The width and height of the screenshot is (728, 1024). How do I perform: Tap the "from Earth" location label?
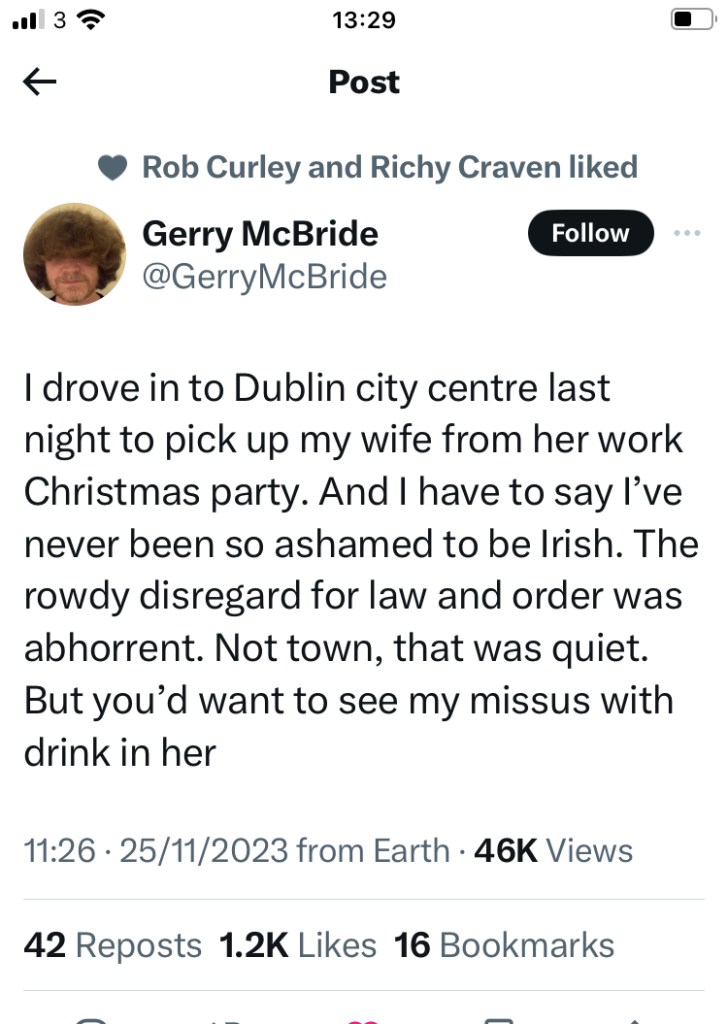pos(375,851)
